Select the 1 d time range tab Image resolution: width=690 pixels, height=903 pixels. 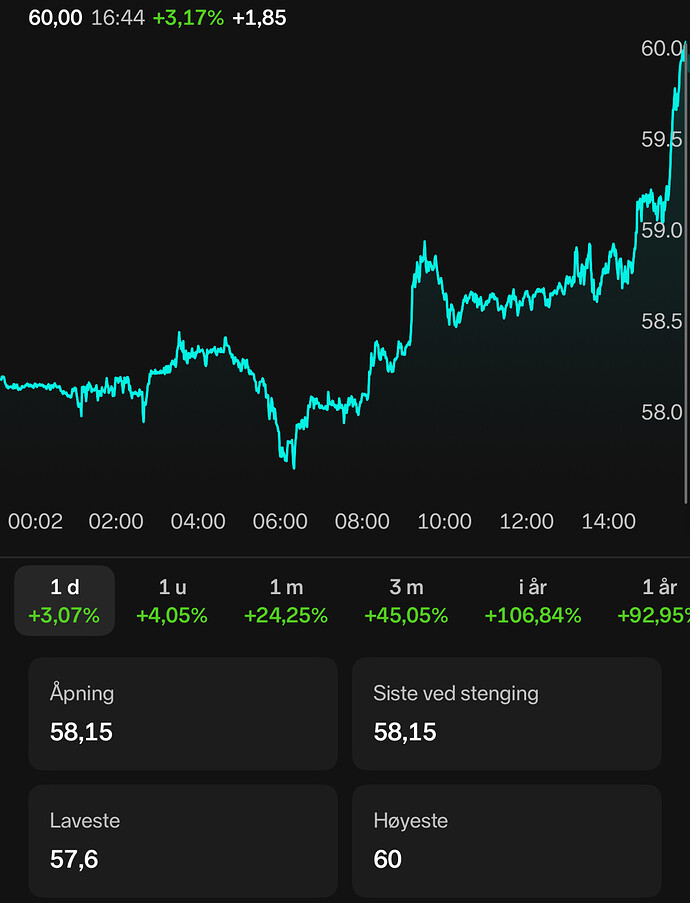pyautogui.click(x=64, y=601)
